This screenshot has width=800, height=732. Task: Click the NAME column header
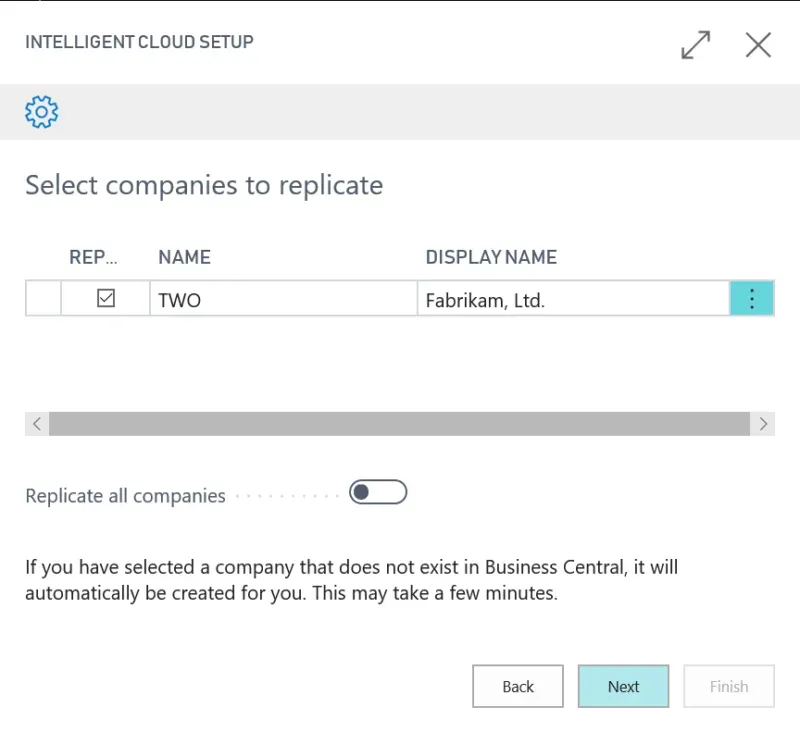click(184, 257)
